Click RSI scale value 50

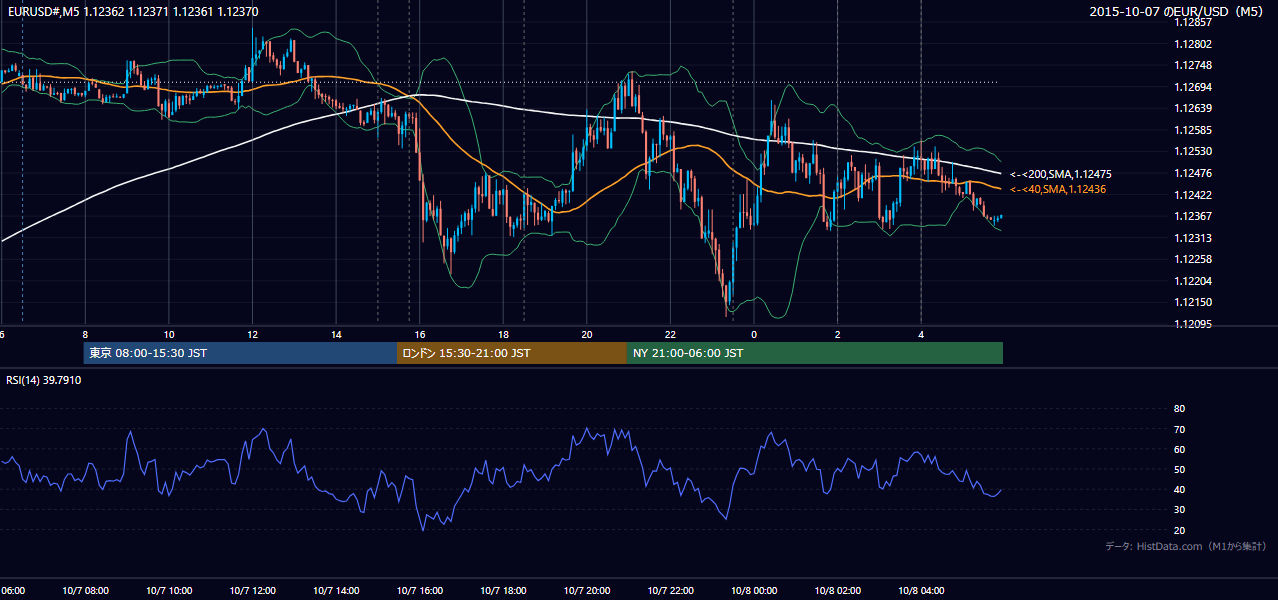pos(1179,470)
